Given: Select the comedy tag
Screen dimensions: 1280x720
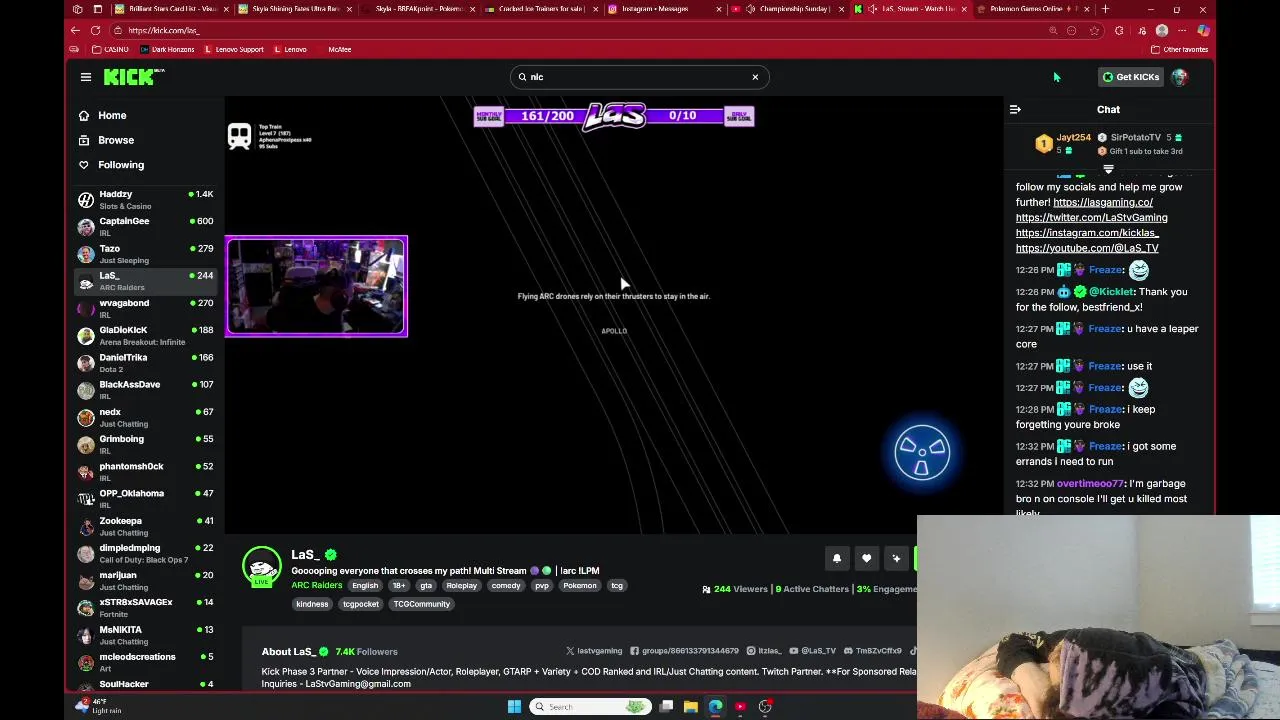Looking at the screenshot, I should coord(506,586).
